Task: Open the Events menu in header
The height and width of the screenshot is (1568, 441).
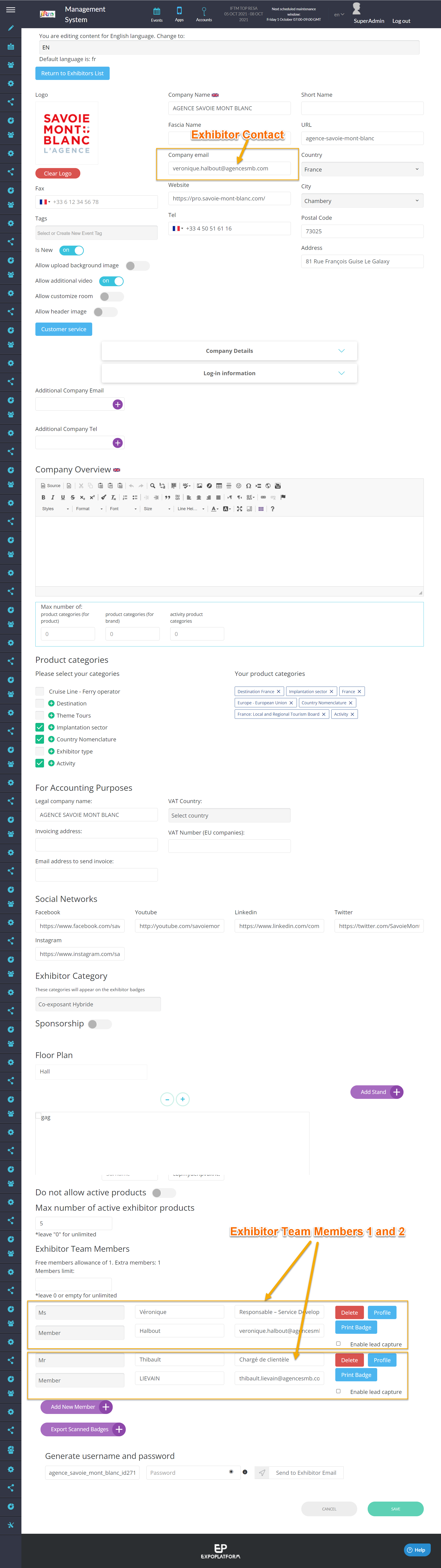Action: [x=157, y=15]
